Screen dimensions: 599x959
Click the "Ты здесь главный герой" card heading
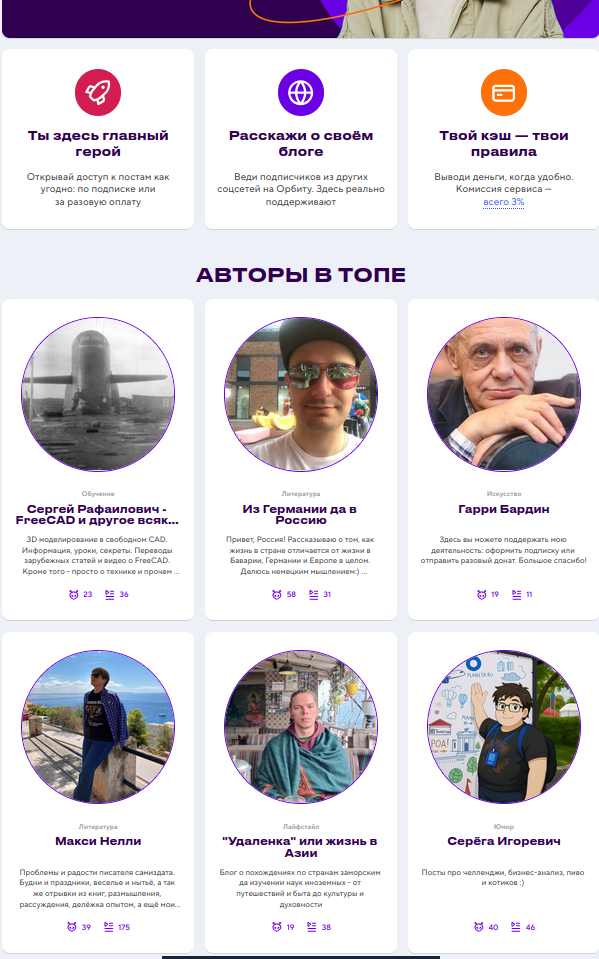98,144
